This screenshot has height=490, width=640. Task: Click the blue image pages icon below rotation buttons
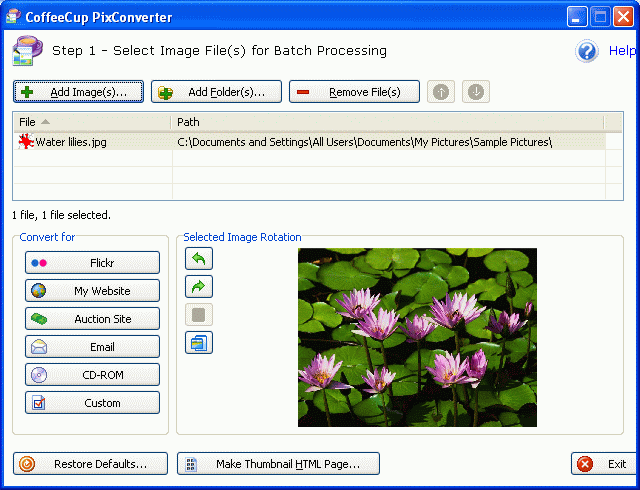click(199, 343)
